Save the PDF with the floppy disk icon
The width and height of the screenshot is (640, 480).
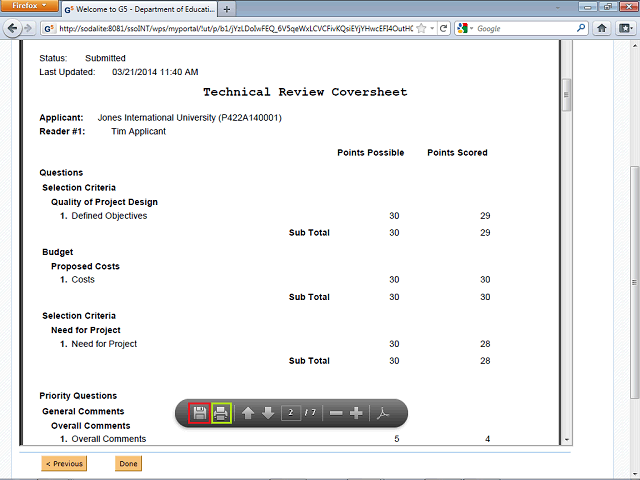point(200,413)
